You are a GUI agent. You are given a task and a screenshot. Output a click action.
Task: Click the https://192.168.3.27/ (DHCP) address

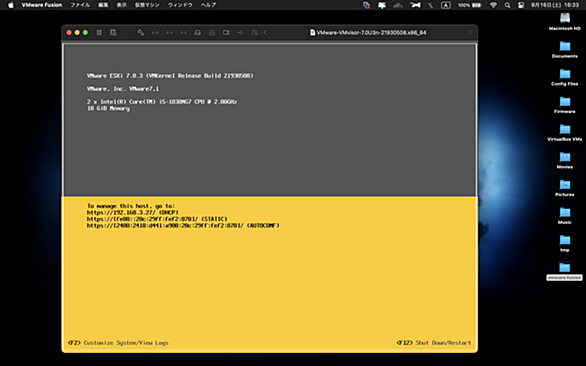click(x=133, y=212)
